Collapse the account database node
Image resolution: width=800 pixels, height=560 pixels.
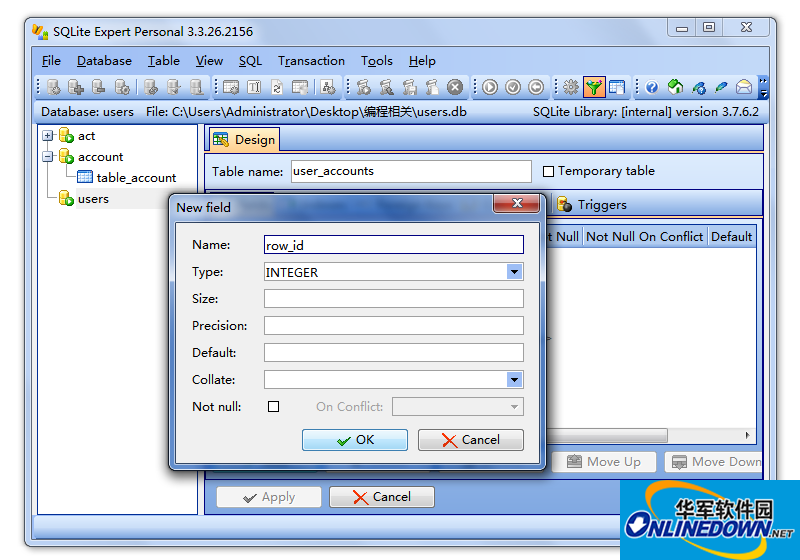(x=47, y=157)
